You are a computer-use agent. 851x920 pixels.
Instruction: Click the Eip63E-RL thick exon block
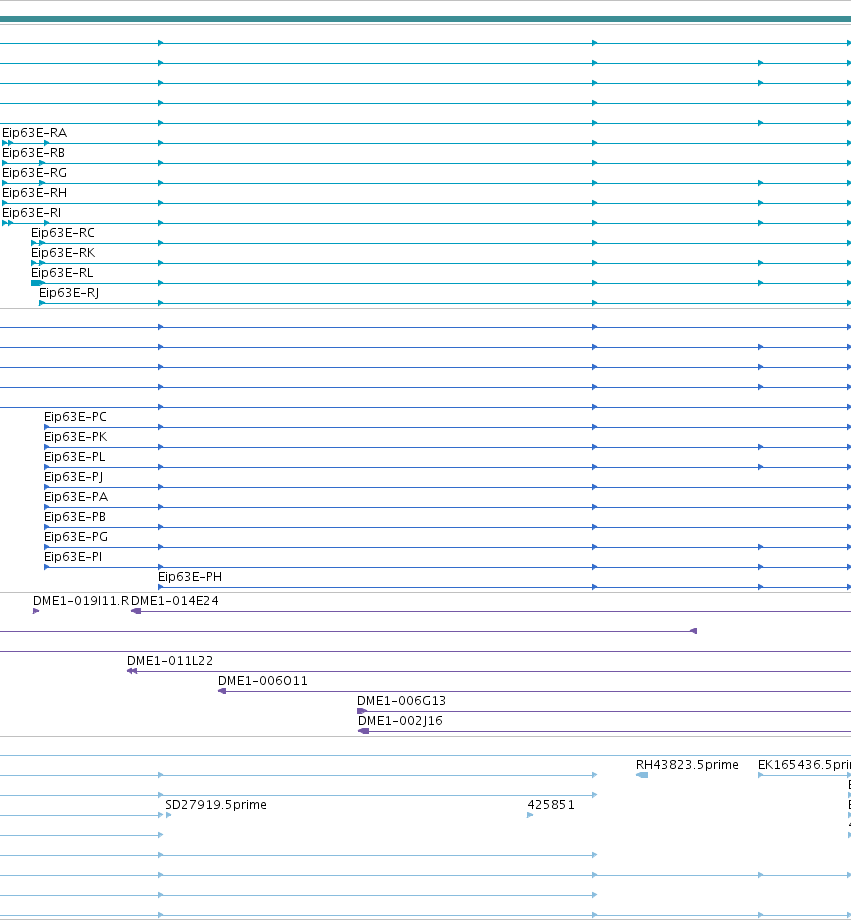pyautogui.click(x=37, y=283)
